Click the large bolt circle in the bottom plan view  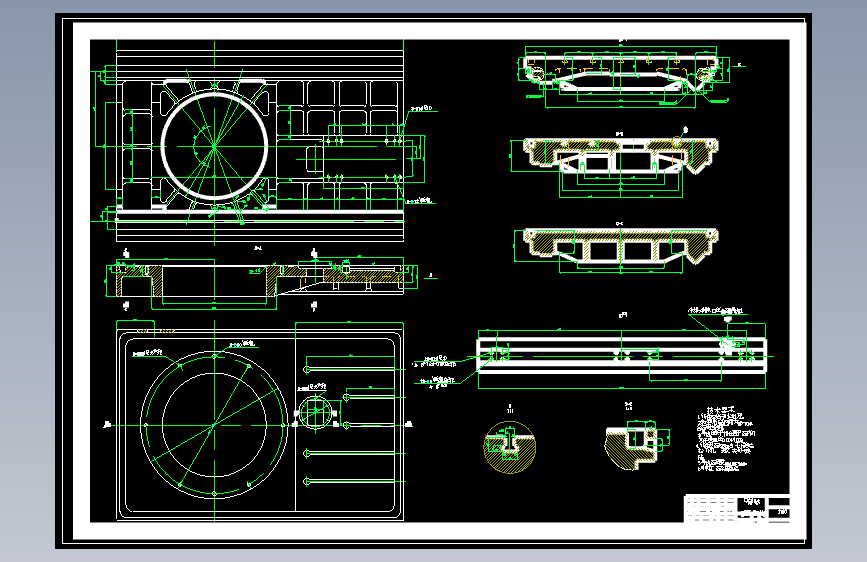pyautogui.click(x=215, y=425)
